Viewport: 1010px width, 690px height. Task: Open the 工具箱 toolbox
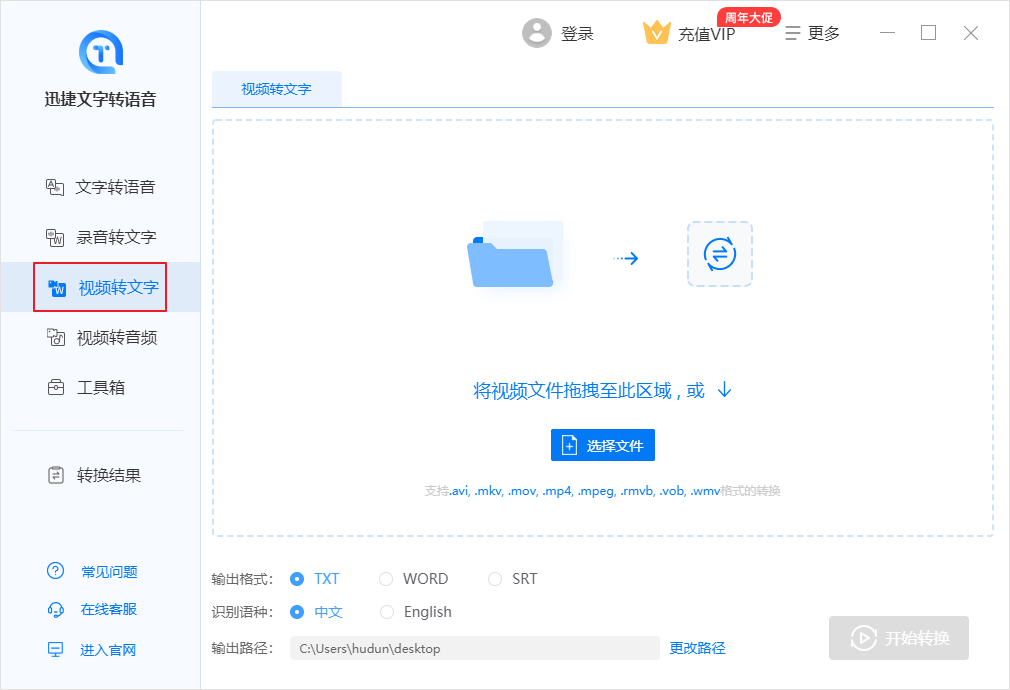(100, 387)
